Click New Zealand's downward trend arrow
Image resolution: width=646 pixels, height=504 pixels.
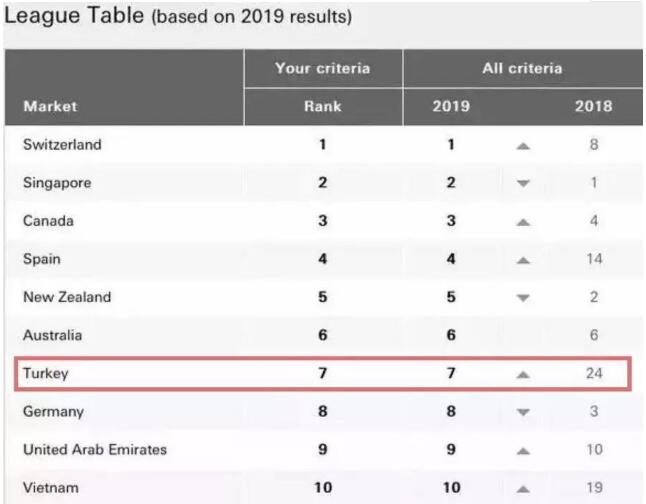522,298
